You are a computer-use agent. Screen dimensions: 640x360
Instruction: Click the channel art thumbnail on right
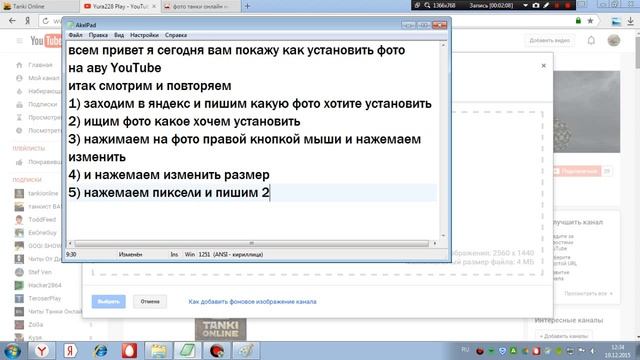coord(587,112)
